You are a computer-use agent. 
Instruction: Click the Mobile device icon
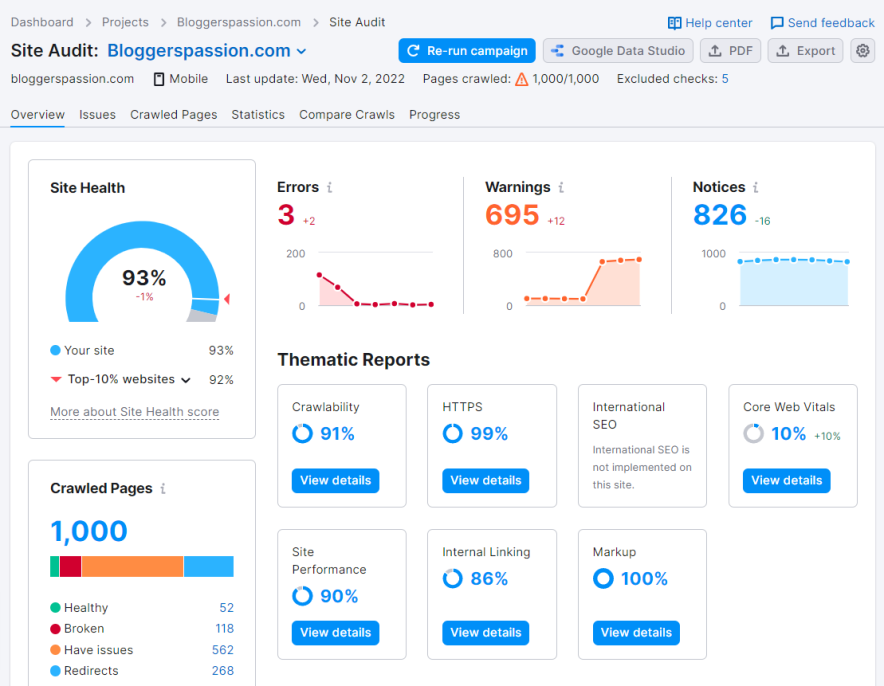point(159,79)
